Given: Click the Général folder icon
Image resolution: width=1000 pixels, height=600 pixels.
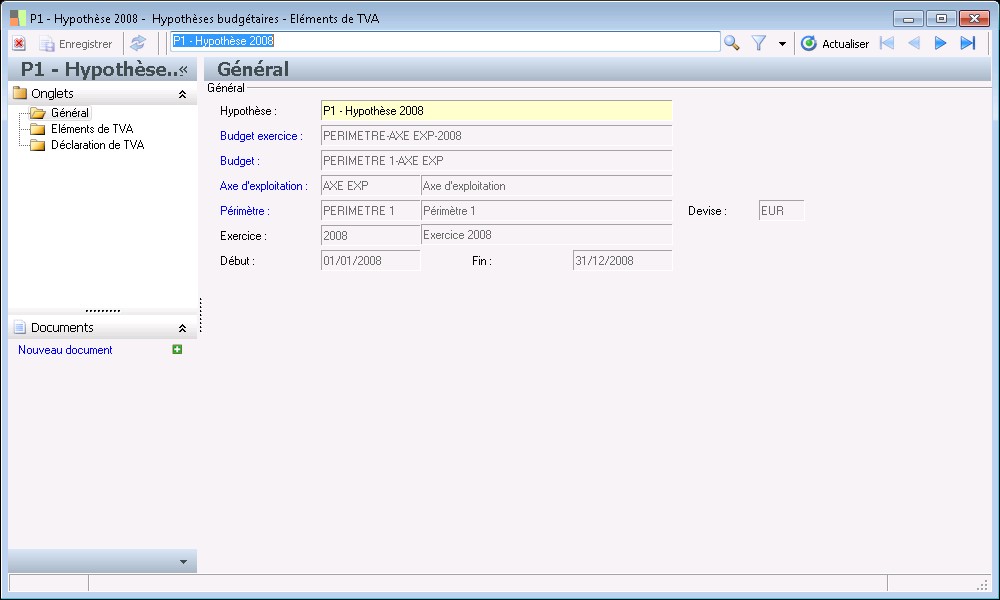Looking at the screenshot, I should coord(38,113).
